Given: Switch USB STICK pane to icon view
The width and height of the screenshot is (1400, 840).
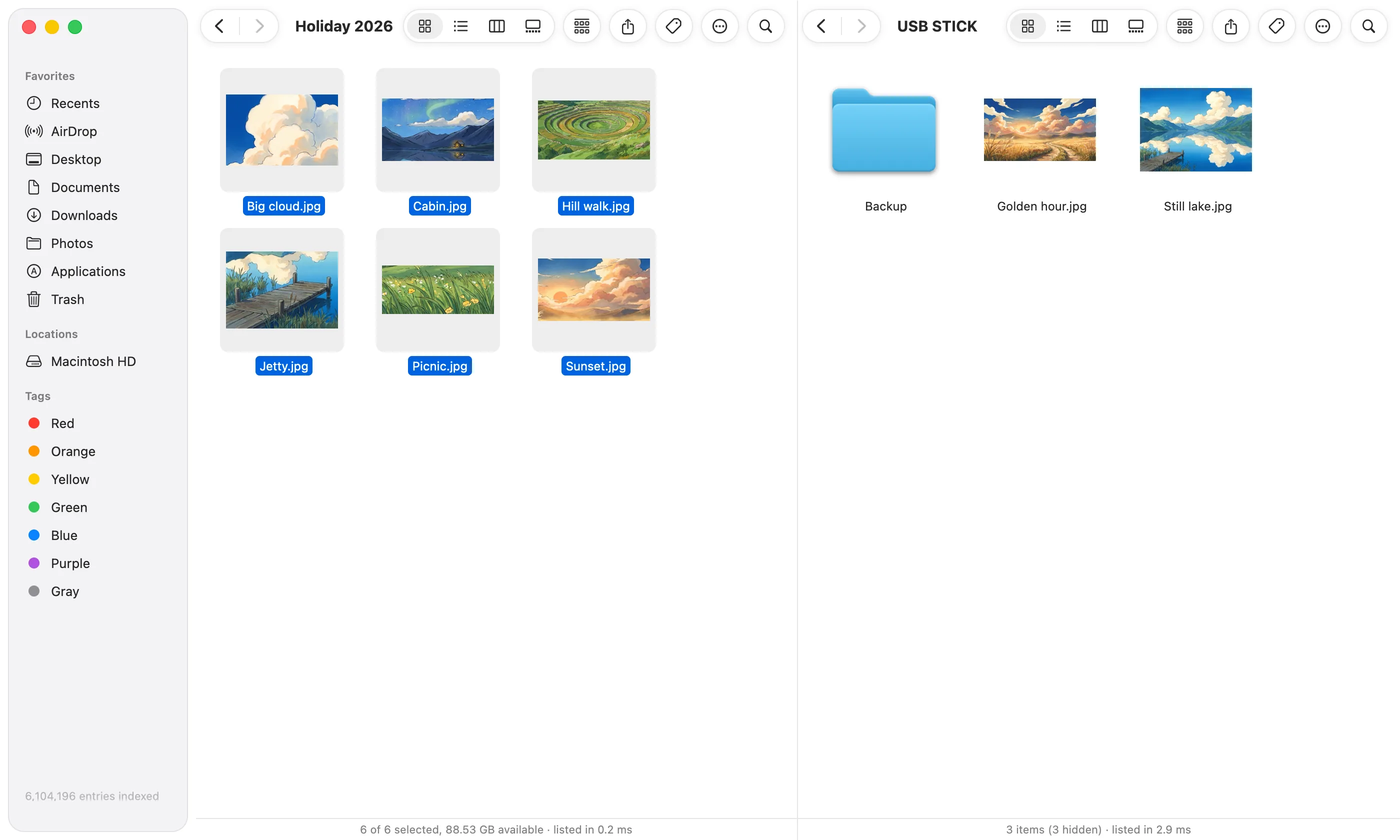Looking at the screenshot, I should pyautogui.click(x=1027, y=26).
